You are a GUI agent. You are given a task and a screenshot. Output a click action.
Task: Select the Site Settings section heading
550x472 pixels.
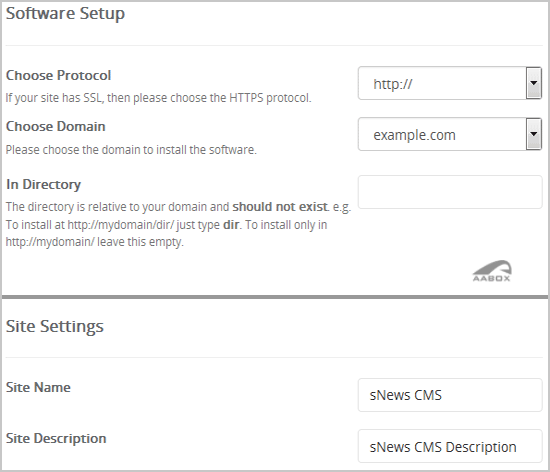tap(55, 326)
